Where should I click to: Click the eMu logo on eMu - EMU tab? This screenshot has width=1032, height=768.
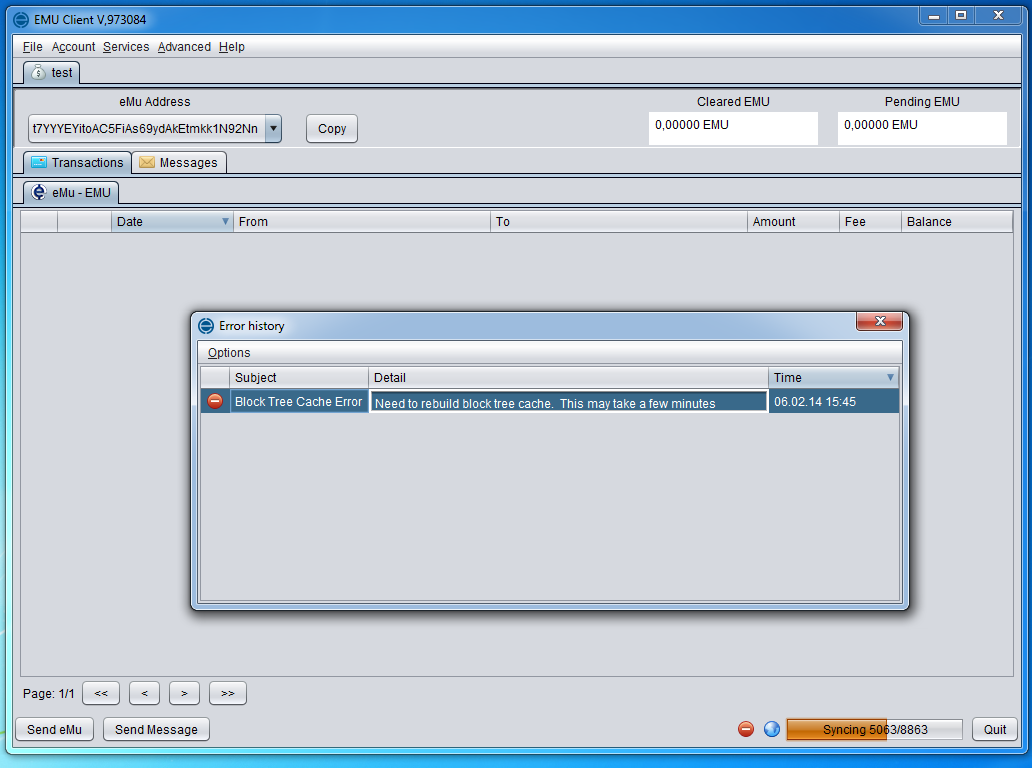click(x=39, y=192)
